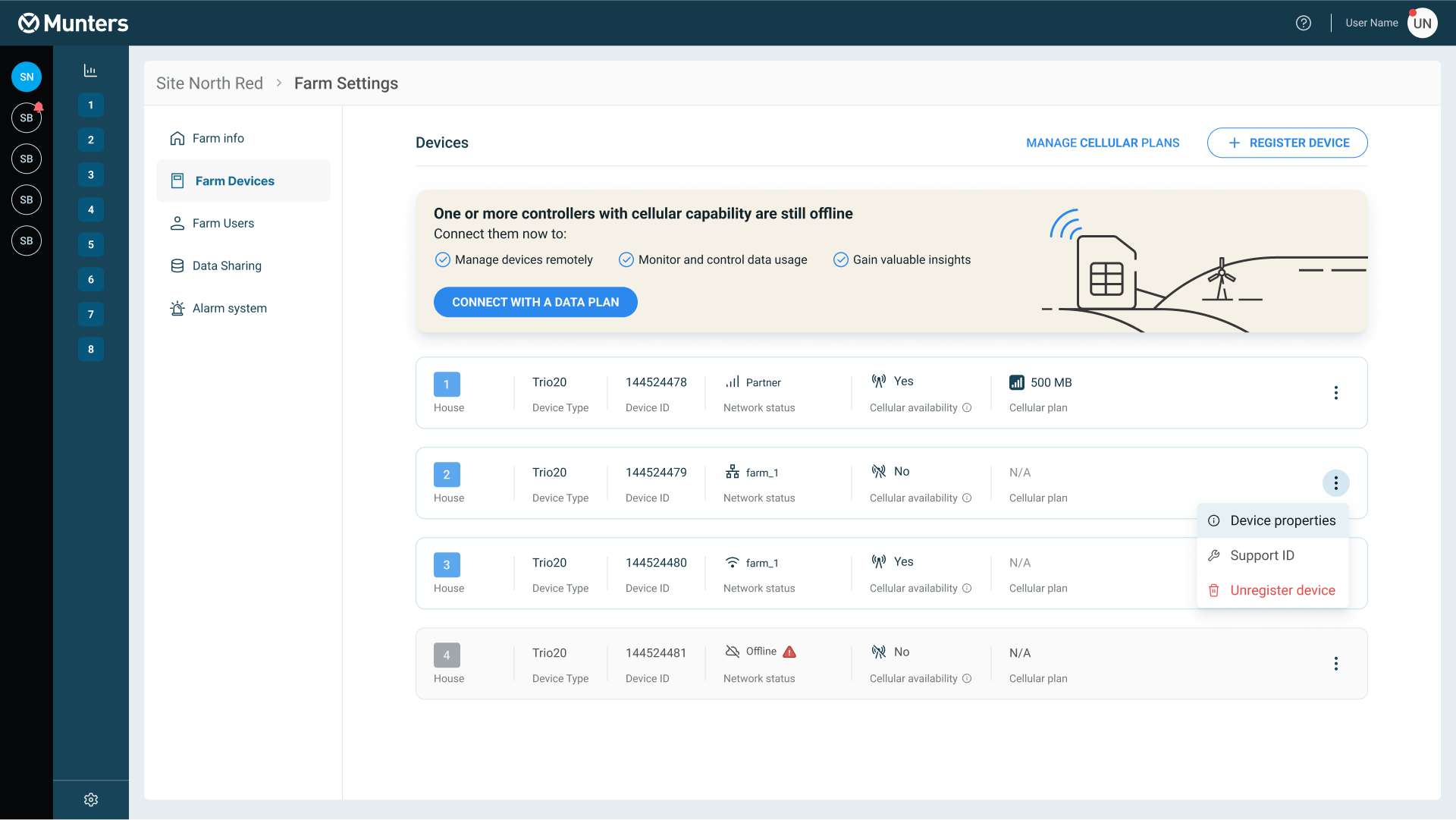Choose Unregister device from menu
The height and width of the screenshot is (820, 1456).
[x=1282, y=590]
